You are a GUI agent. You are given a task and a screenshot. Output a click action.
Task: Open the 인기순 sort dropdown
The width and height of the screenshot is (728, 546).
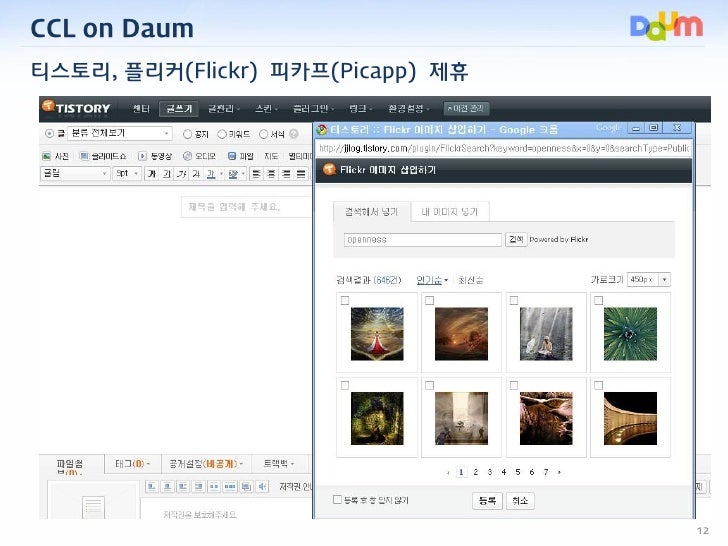432,280
